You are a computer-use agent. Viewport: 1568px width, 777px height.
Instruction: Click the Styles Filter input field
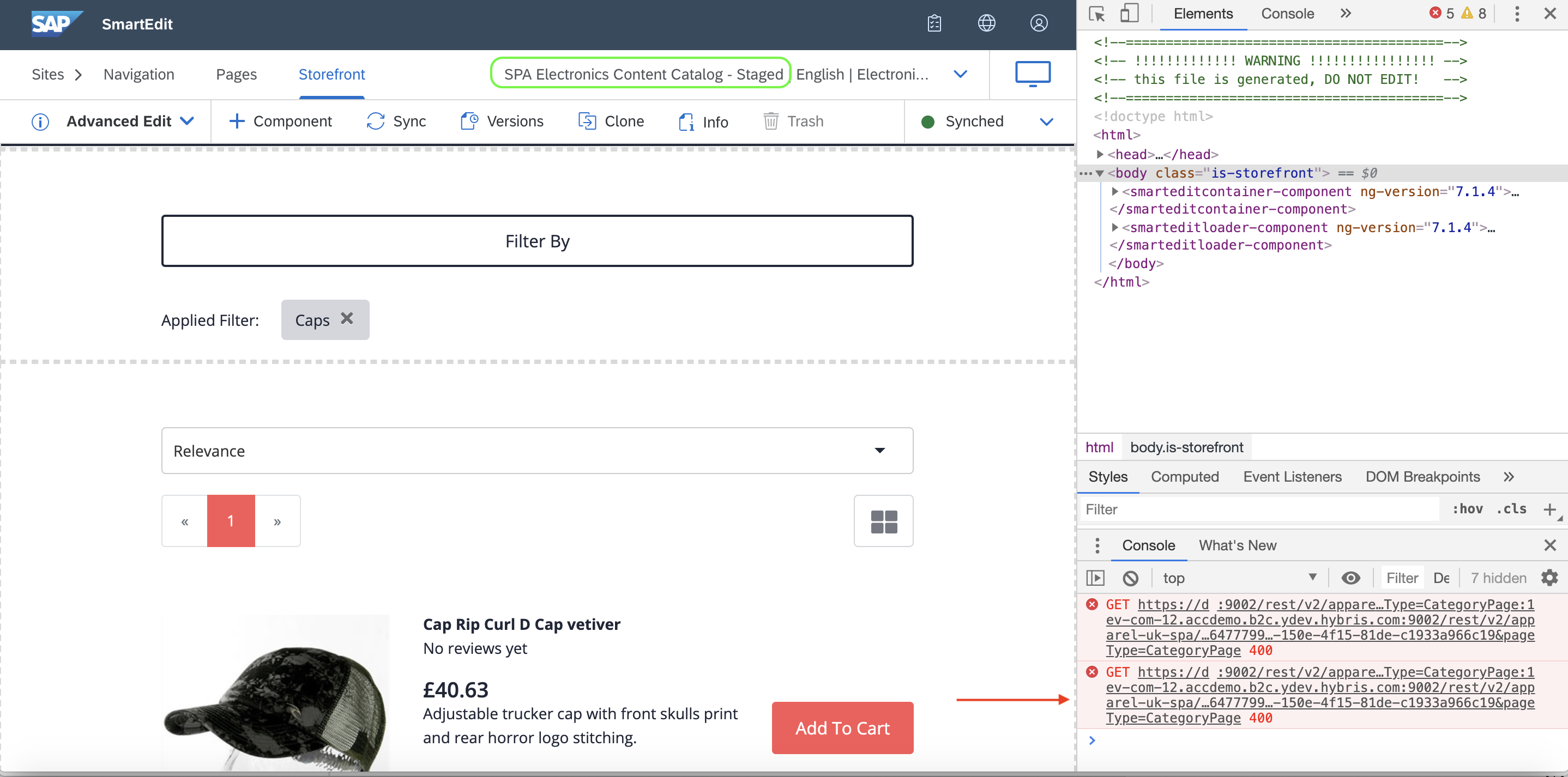[x=1260, y=509]
